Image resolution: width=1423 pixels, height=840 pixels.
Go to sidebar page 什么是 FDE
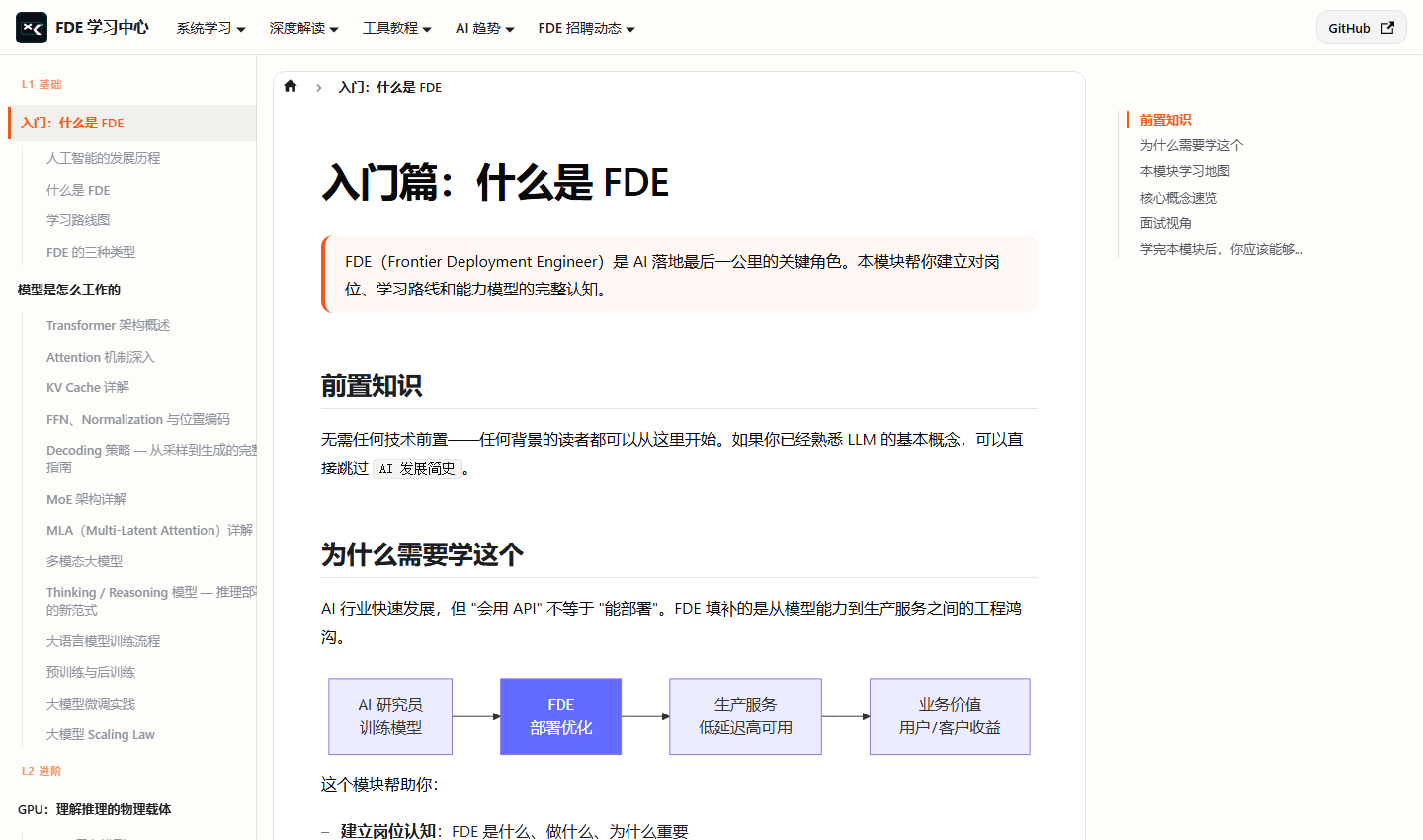(78, 190)
